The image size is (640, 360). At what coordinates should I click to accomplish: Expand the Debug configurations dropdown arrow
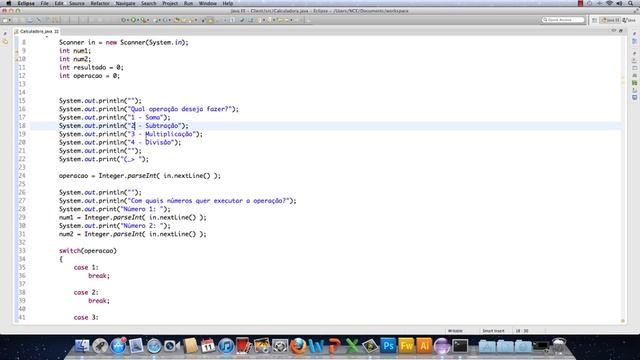128,20
